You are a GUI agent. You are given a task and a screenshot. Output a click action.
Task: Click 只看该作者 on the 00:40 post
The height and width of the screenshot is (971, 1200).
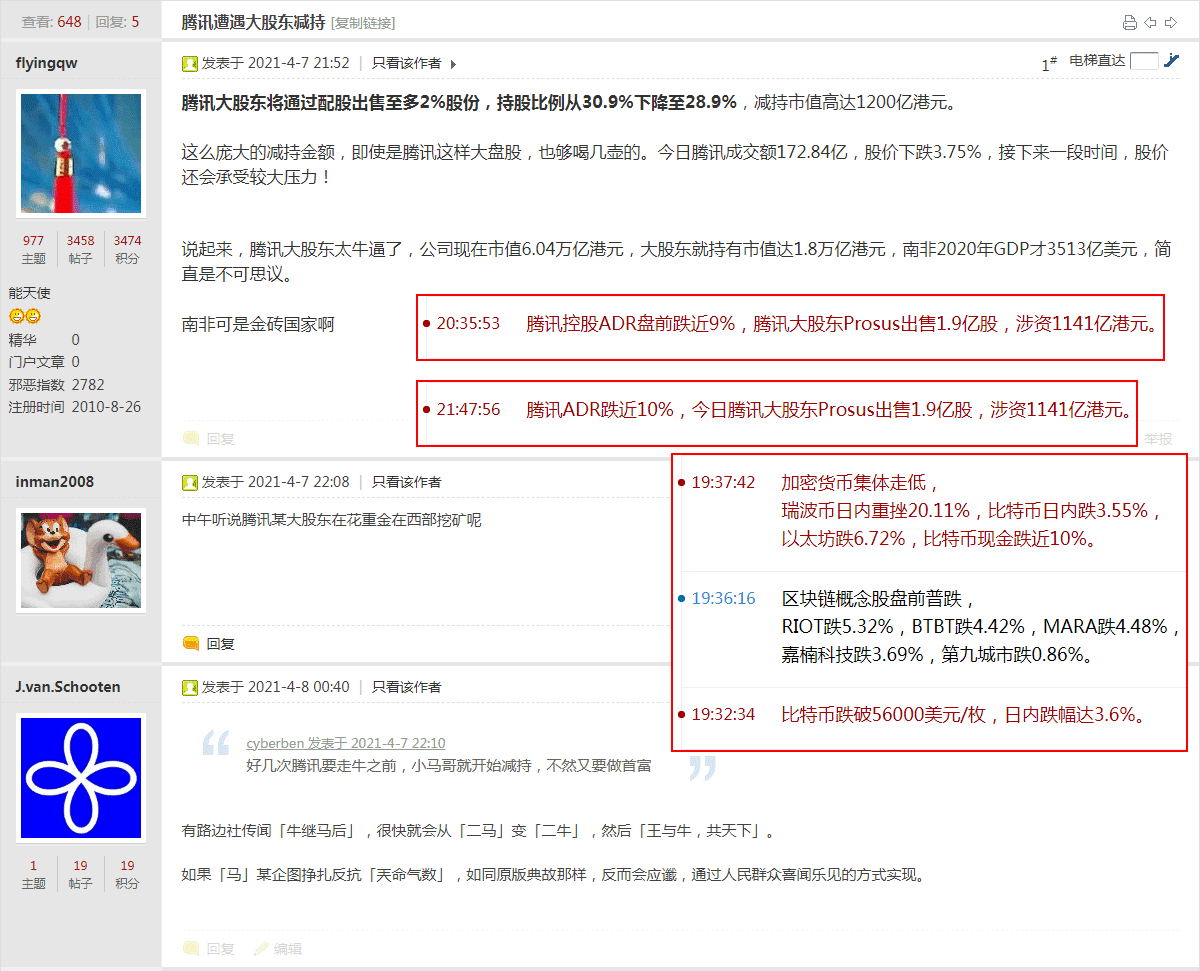tap(407, 687)
